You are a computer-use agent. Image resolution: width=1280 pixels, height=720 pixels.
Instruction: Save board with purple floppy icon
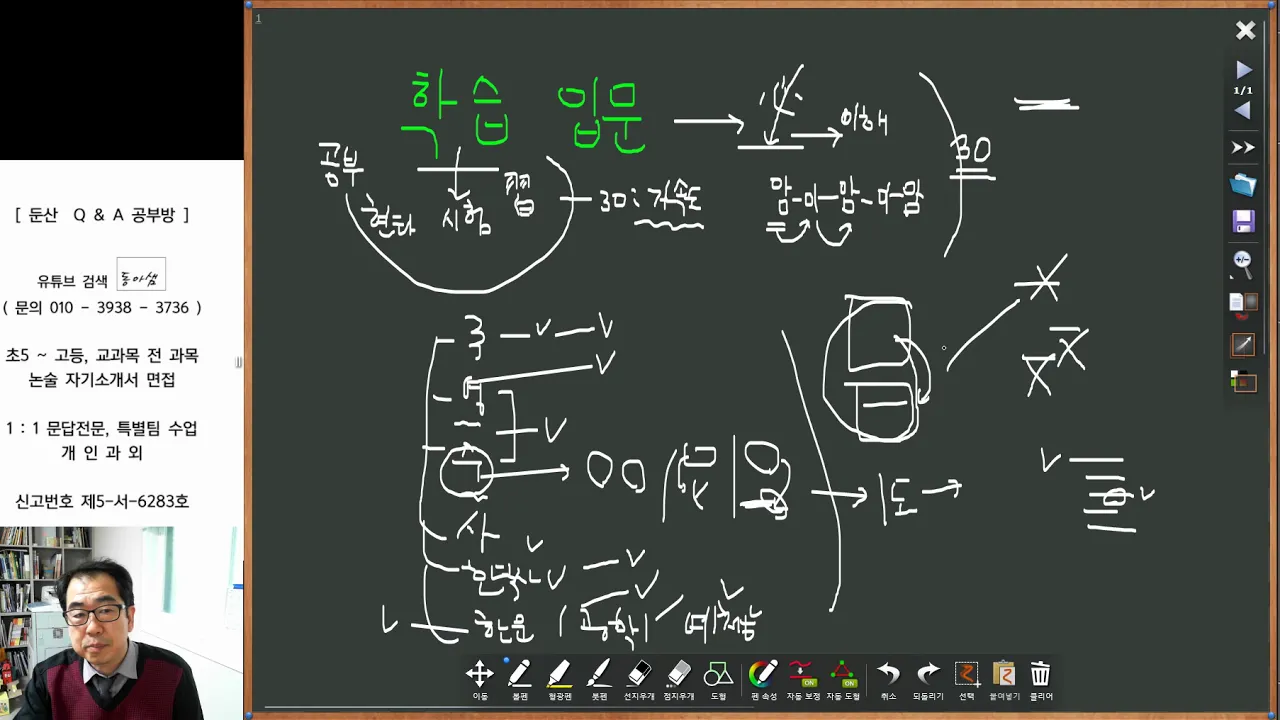pos(1244,222)
